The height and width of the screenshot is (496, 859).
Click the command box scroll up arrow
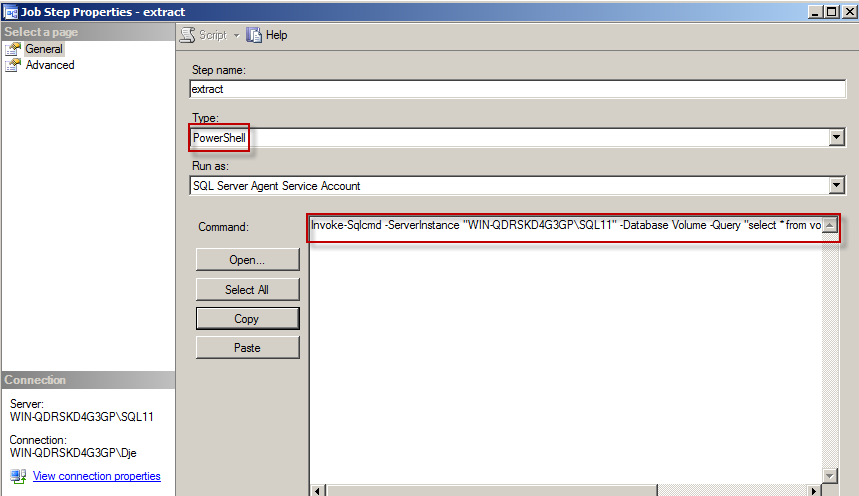pyautogui.click(x=830, y=225)
